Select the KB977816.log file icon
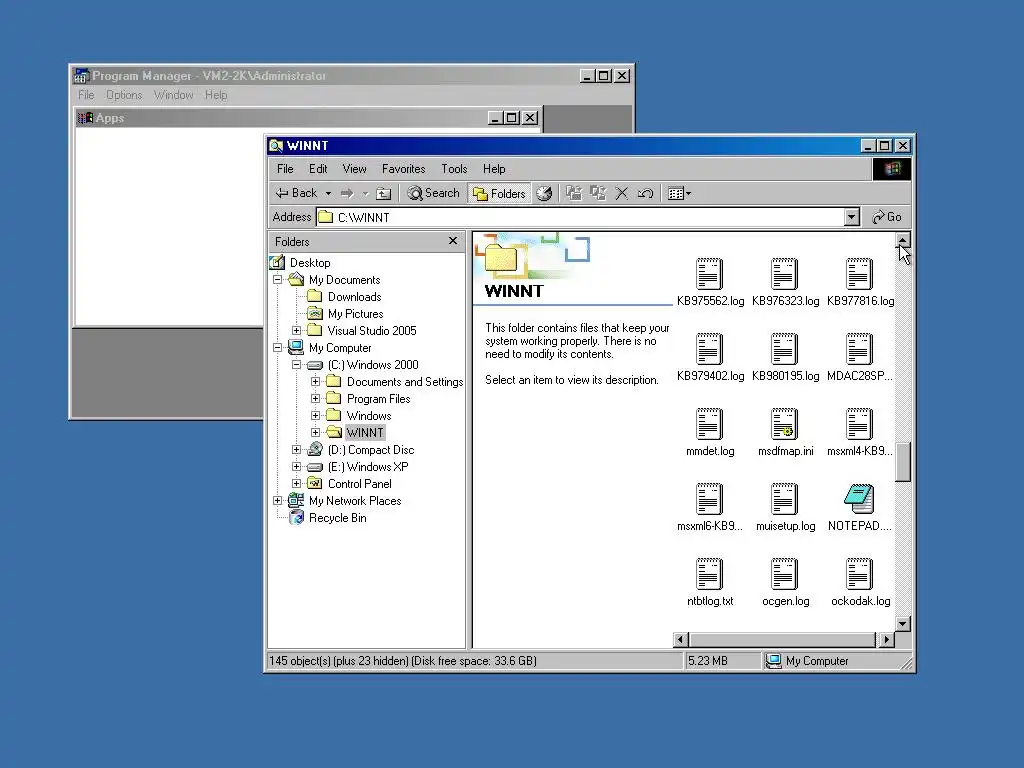 [x=859, y=274]
